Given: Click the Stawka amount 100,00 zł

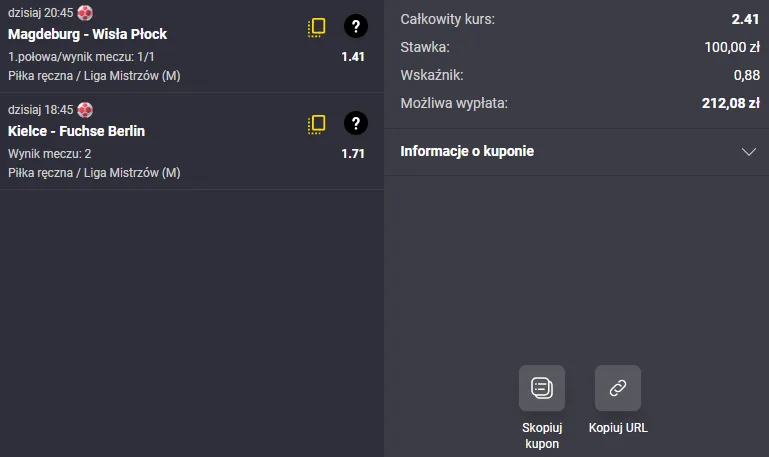Looking at the screenshot, I should 732,47.
